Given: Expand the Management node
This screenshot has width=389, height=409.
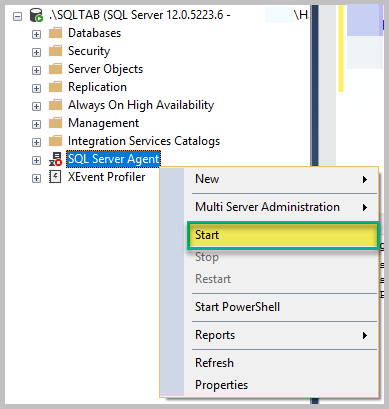Looking at the screenshot, I should click(x=36, y=124).
